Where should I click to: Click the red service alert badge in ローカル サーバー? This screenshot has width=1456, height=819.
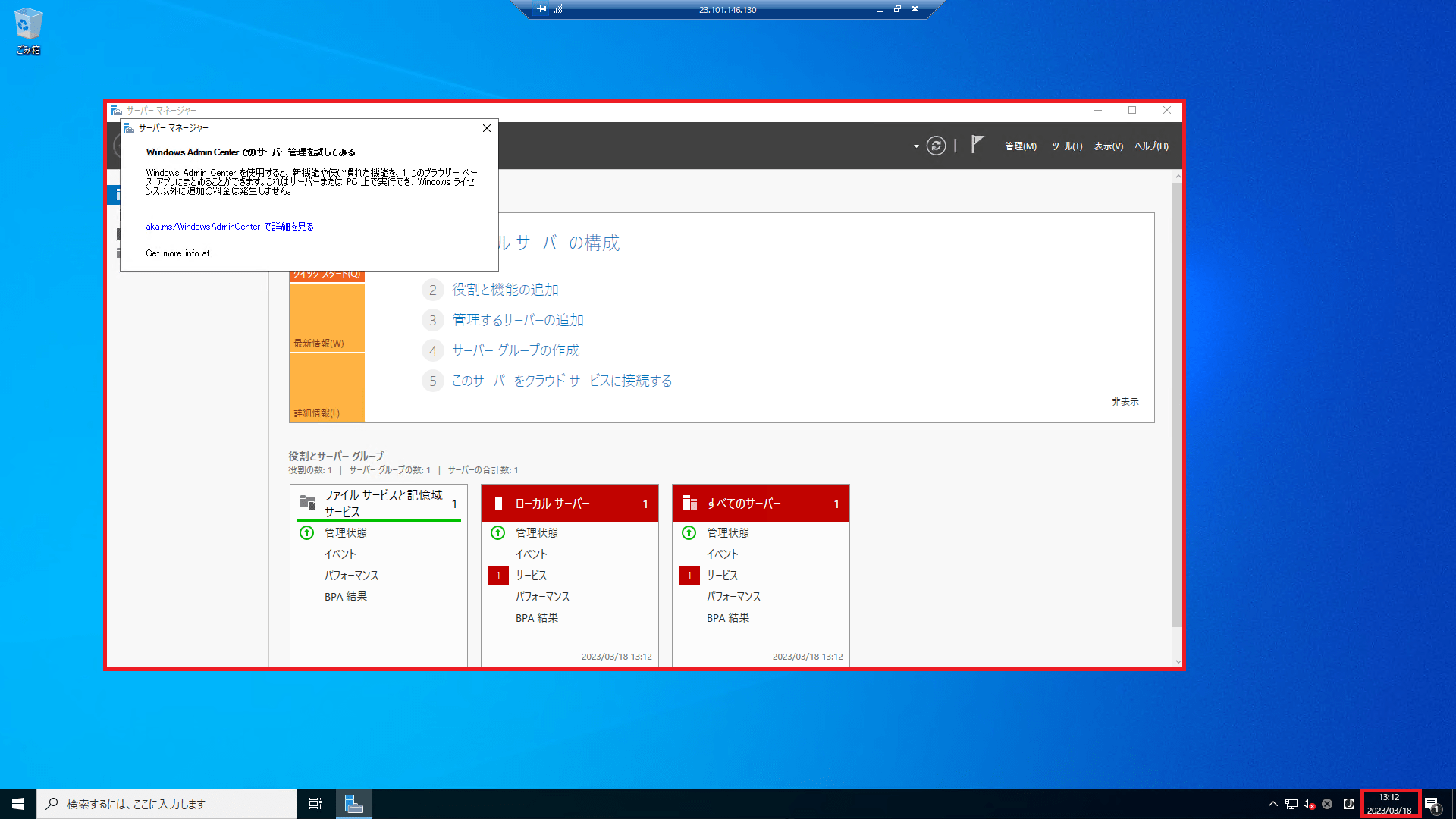click(498, 576)
